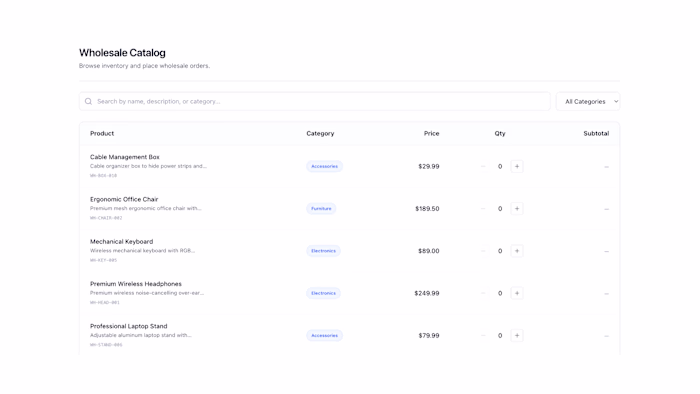This screenshot has width=700, height=394.
Task: Click 'Premium wireless noise-cancelling over-ear' description
Action: click(x=147, y=293)
